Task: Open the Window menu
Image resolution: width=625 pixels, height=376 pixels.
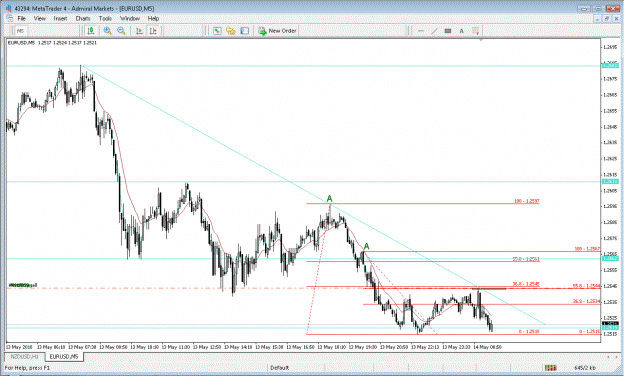Action: coord(130,18)
